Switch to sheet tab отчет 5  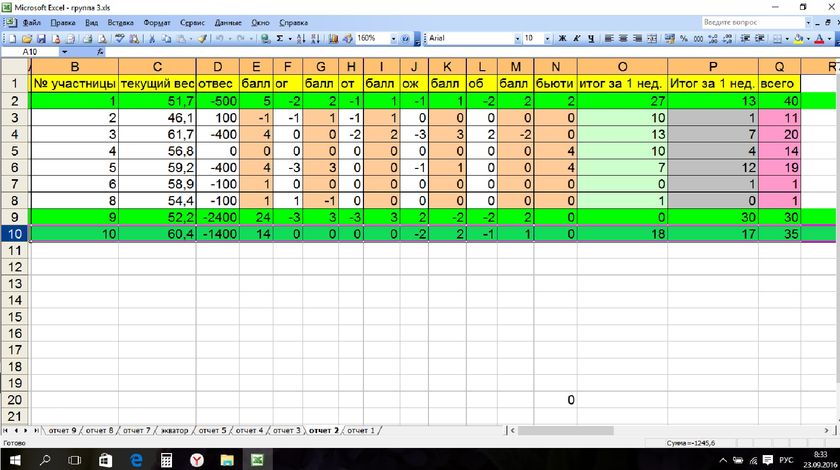click(212, 430)
